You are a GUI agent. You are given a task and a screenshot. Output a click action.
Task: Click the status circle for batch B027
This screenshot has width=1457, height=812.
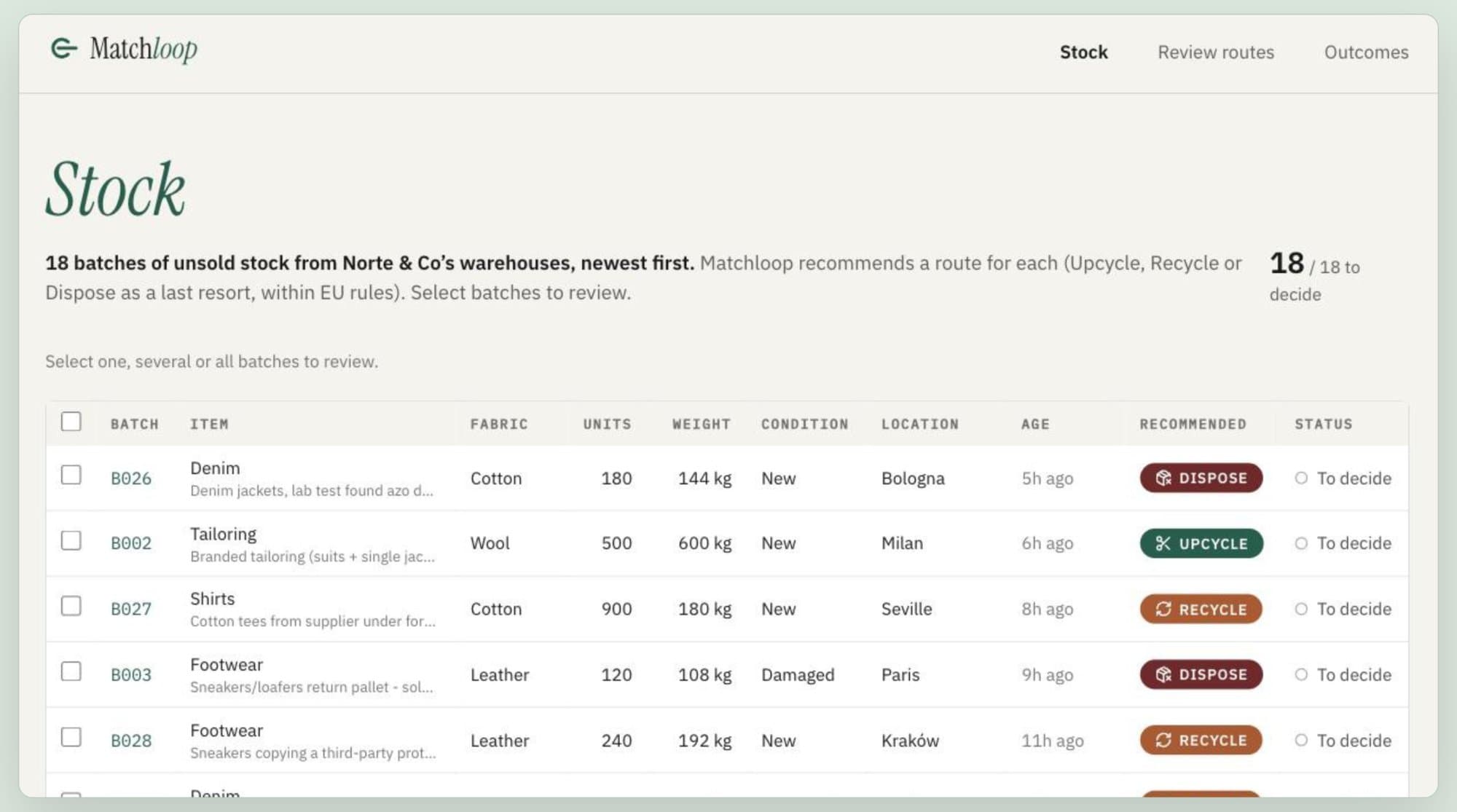1301,609
